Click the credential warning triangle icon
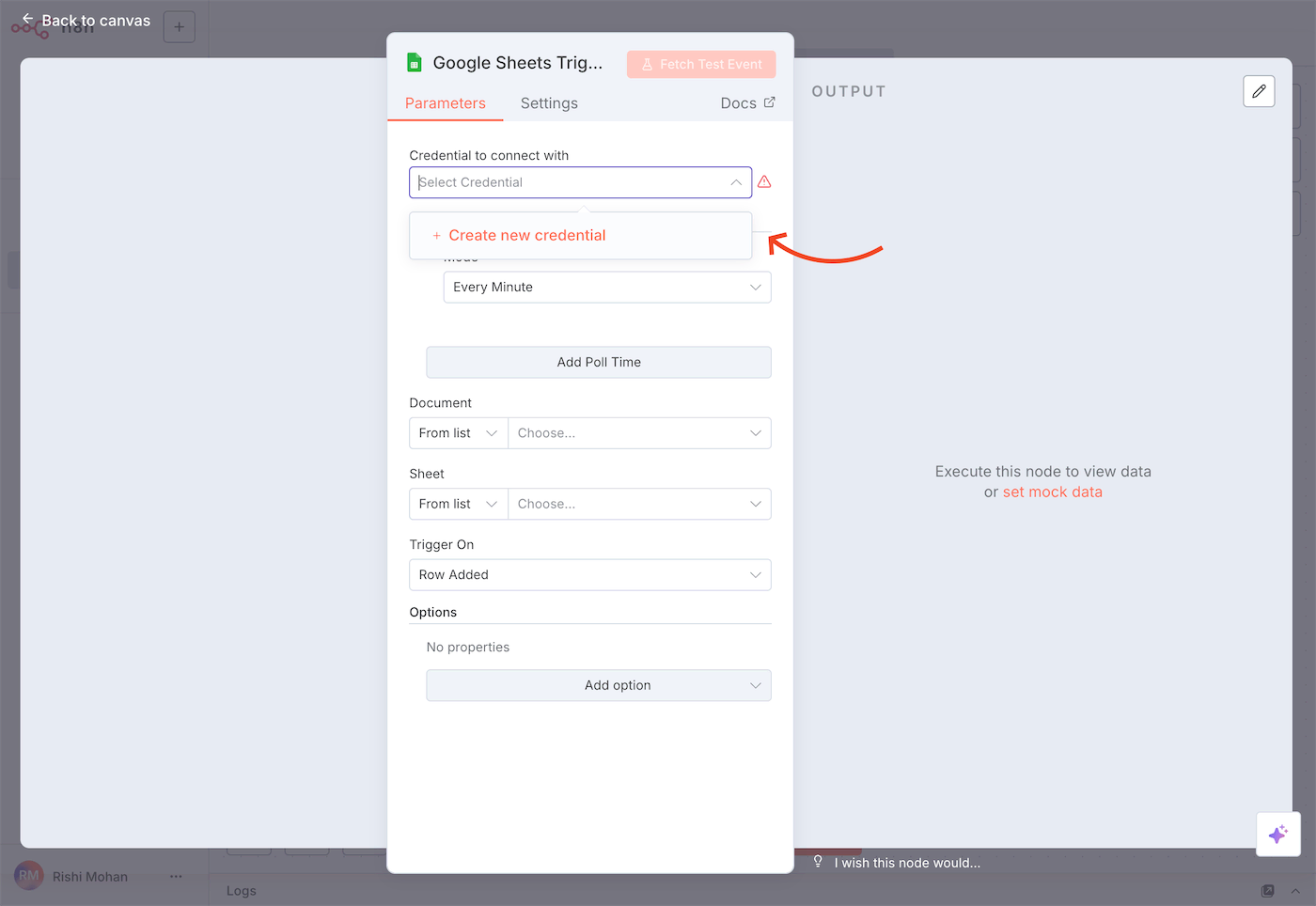This screenshot has width=1316, height=906. 764,182
